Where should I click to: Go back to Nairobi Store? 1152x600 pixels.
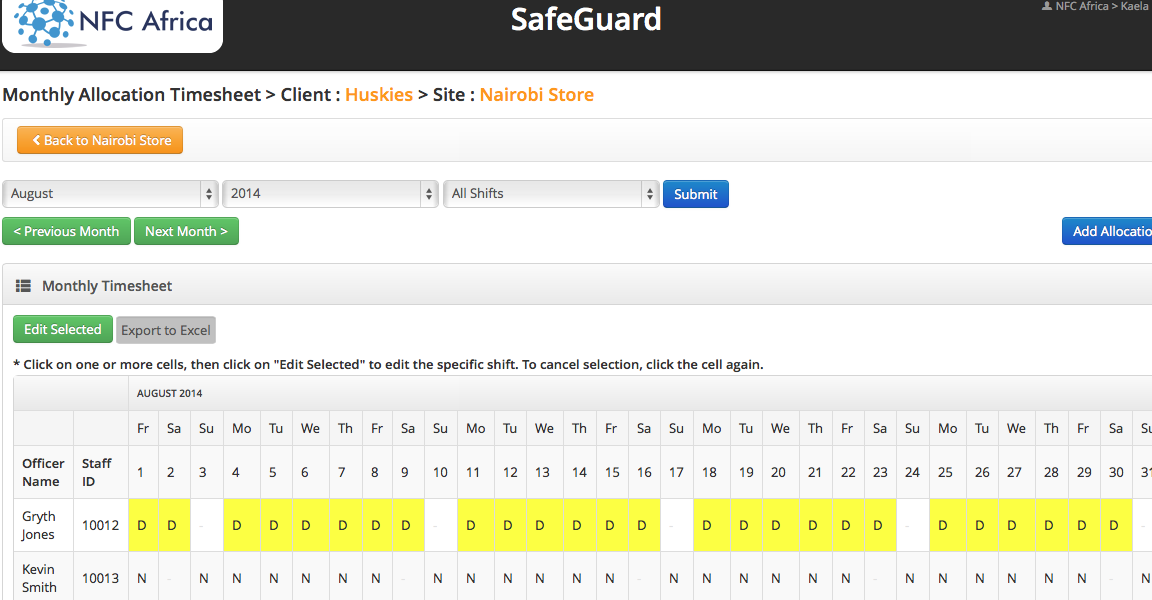tap(100, 141)
